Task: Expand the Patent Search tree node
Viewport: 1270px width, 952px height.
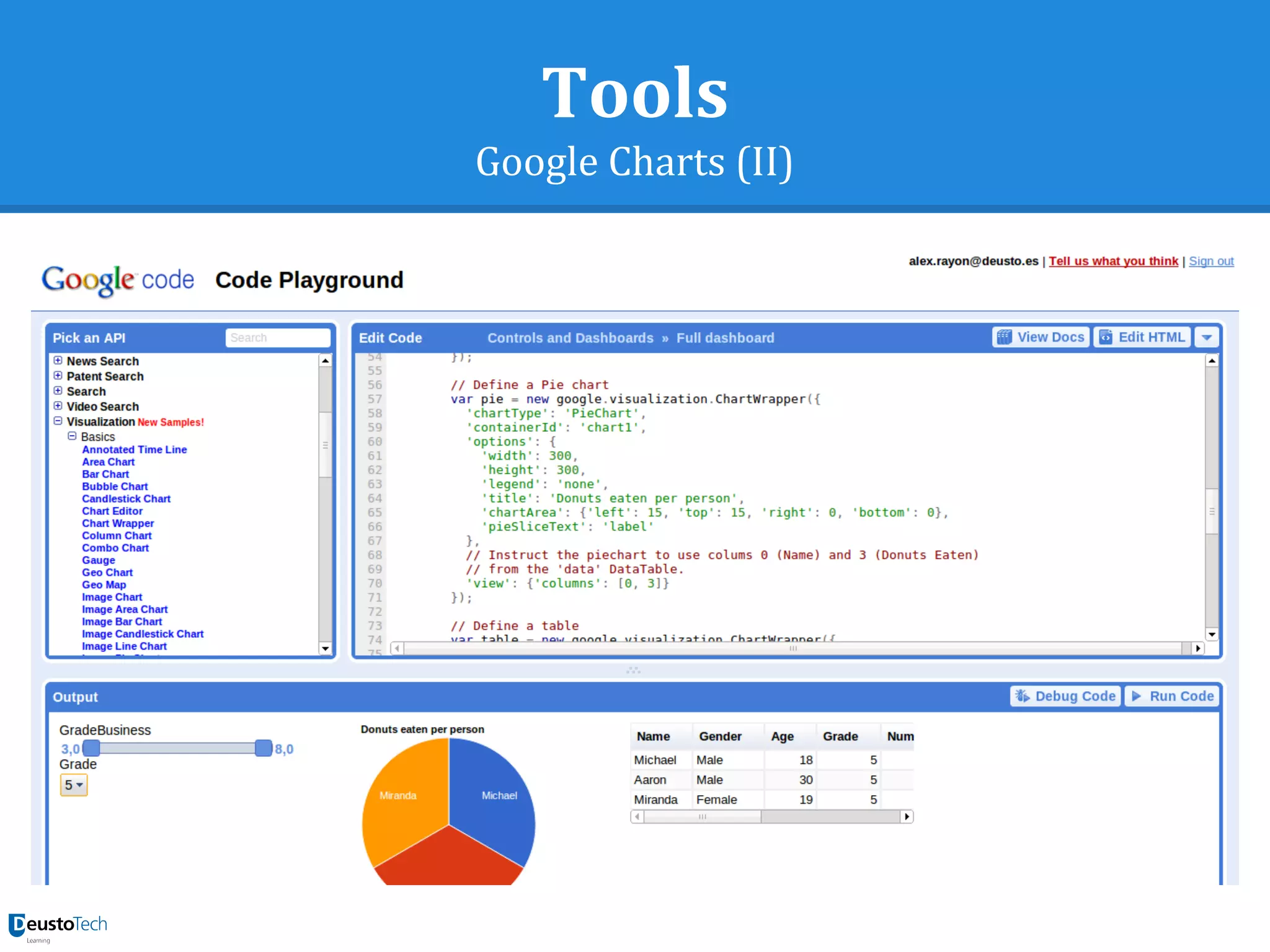Action: pos(58,375)
